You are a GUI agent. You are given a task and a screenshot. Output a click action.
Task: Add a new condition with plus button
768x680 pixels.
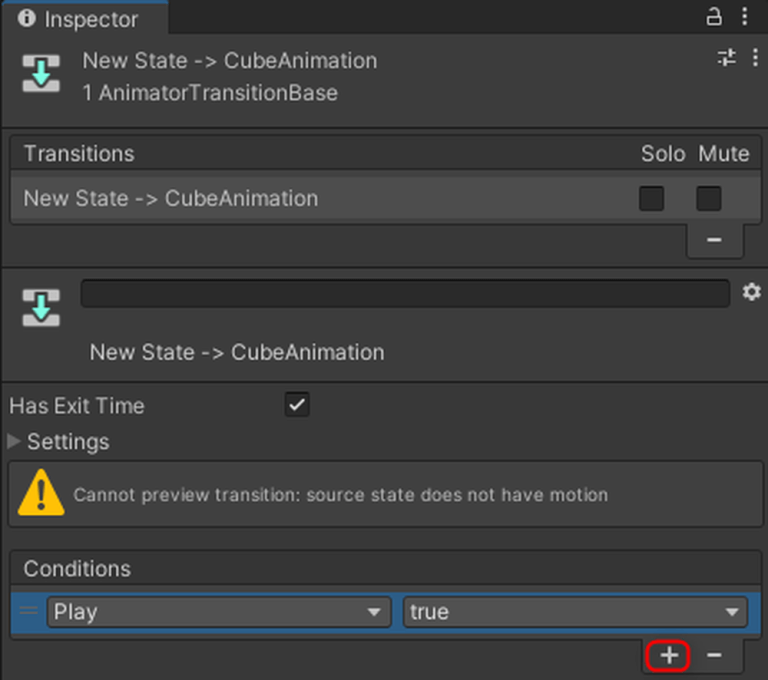point(669,656)
